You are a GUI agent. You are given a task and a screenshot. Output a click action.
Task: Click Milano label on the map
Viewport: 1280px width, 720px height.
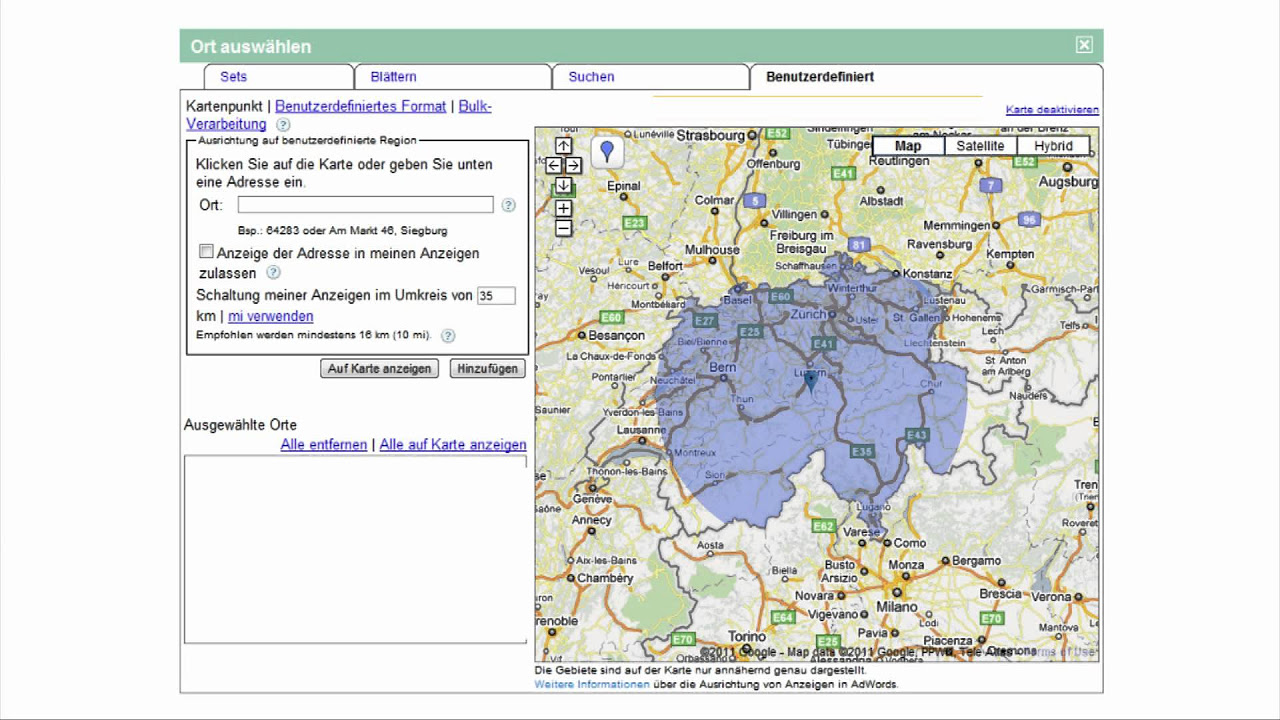(897, 607)
